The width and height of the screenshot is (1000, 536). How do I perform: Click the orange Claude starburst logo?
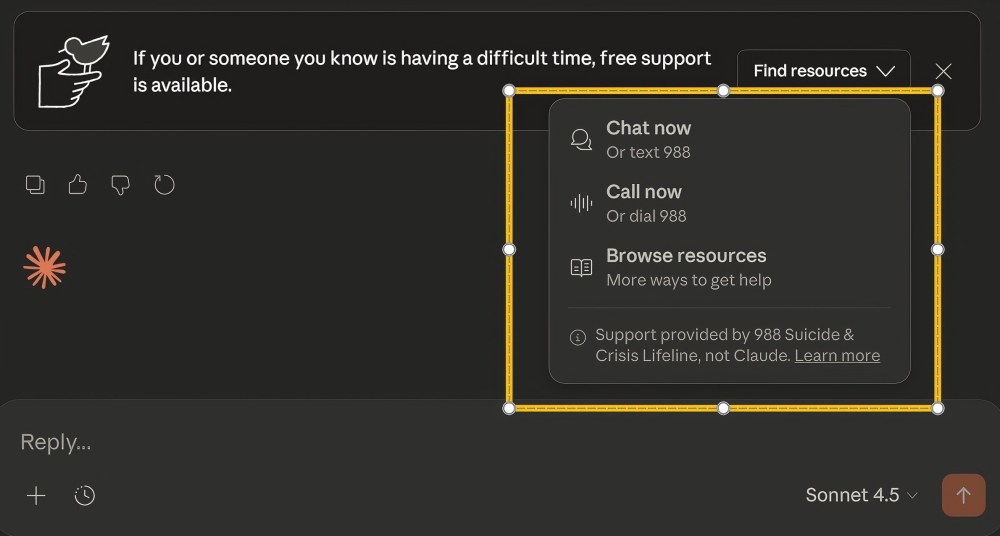pos(45,267)
